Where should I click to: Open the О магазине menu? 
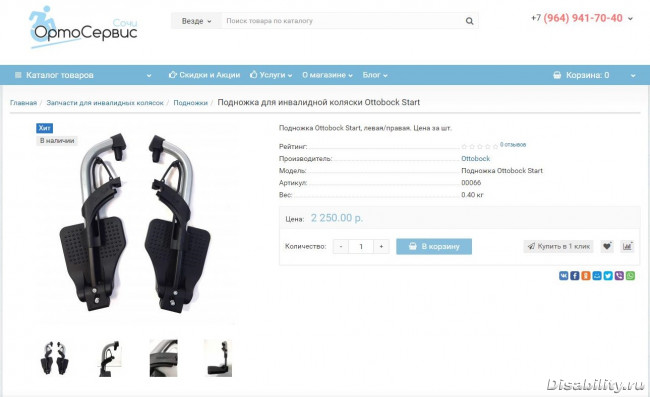point(327,75)
